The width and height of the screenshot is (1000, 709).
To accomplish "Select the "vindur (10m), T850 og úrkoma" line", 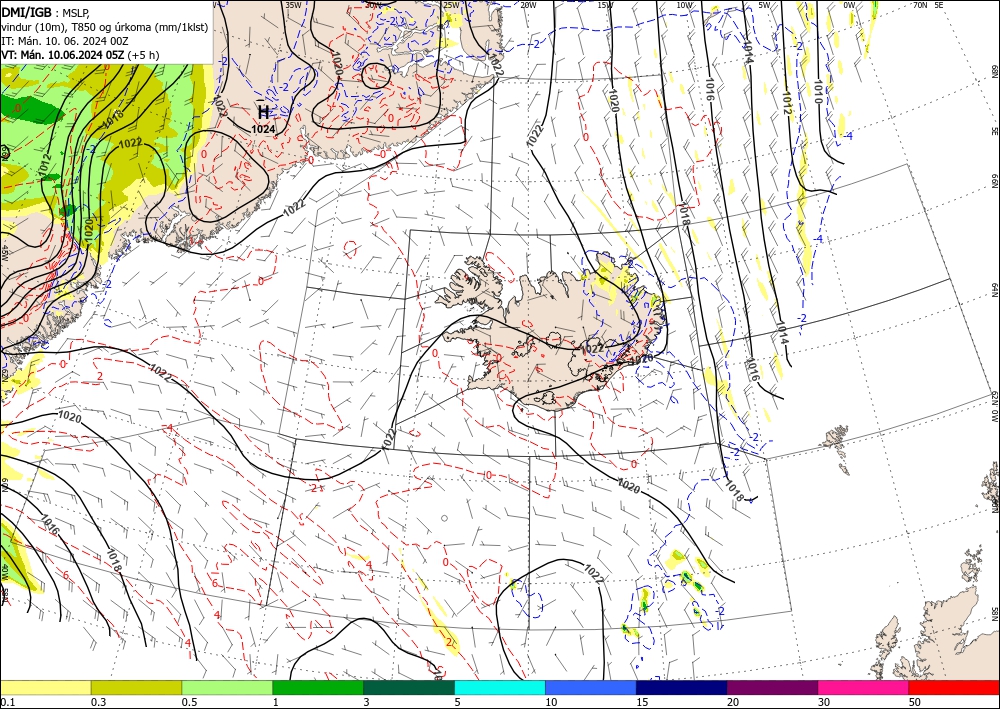I will click(x=105, y=27).
